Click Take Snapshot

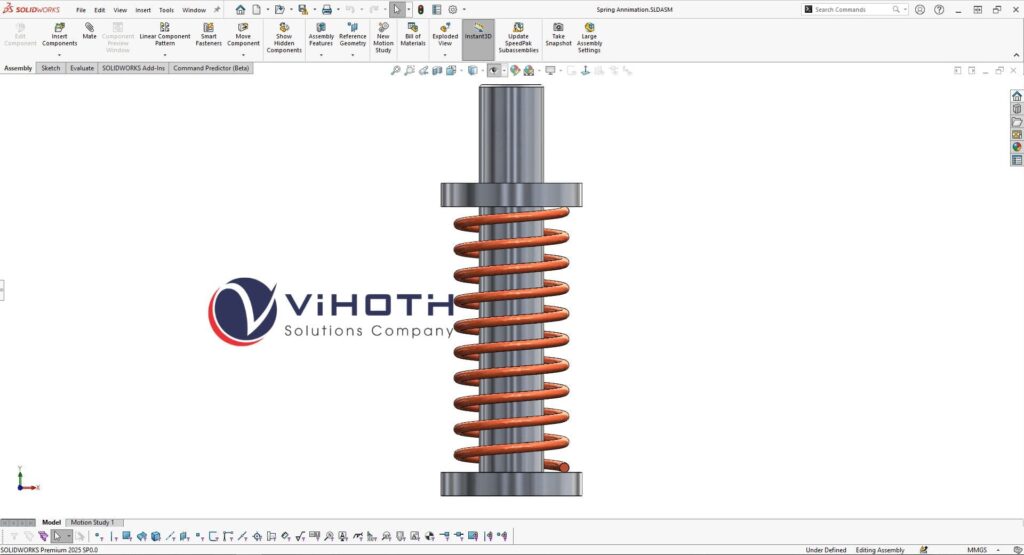pyautogui.click(x=558, y=35)
